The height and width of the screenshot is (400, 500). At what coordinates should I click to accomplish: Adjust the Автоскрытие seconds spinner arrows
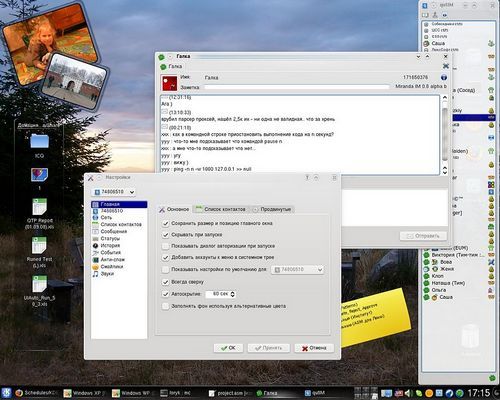coord(233,294)
